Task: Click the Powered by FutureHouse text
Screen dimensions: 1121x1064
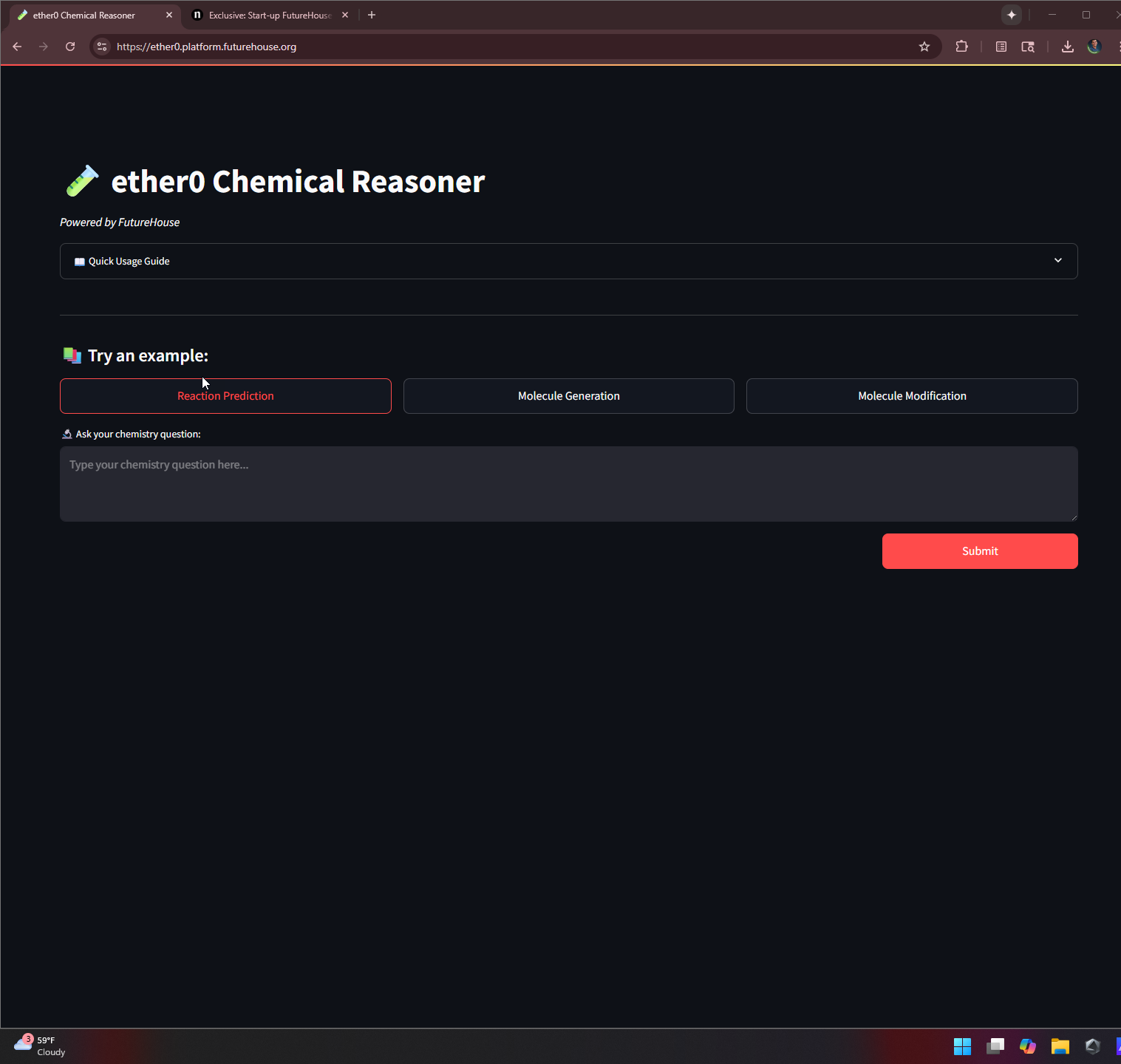Action: pos(120,222)
